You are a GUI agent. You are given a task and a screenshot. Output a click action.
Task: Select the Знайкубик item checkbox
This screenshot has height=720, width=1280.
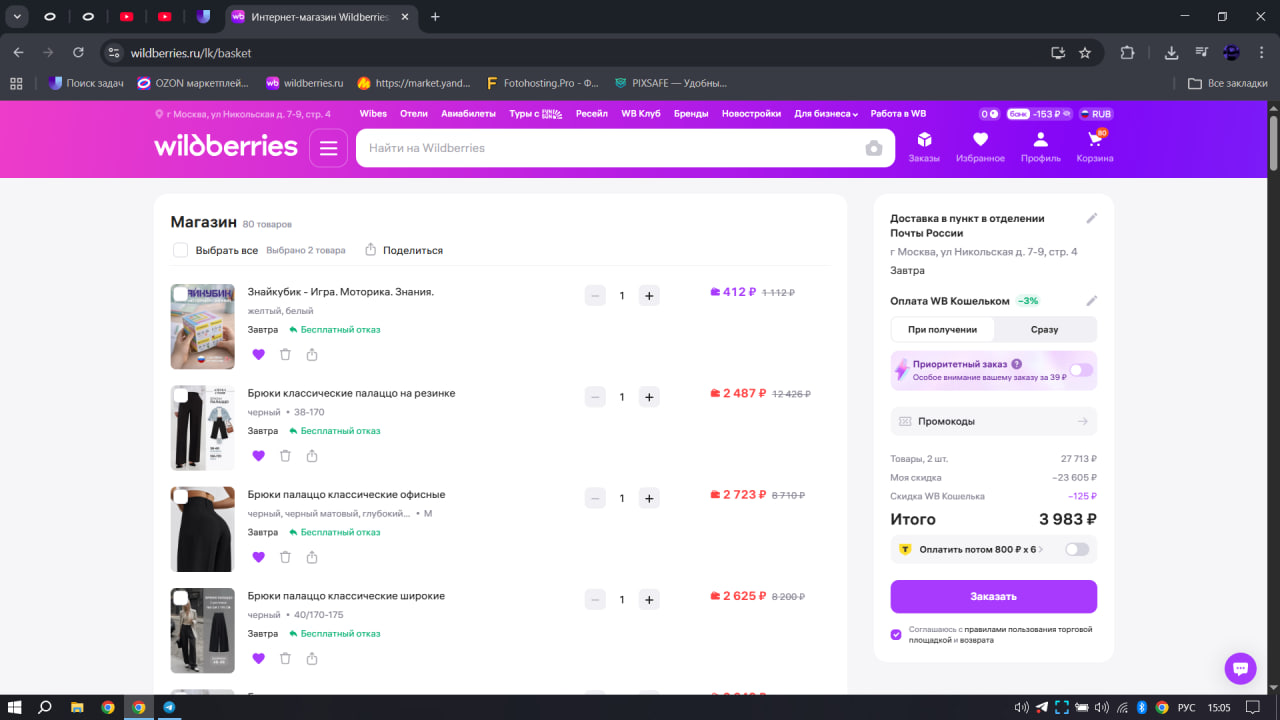(181, 294)
